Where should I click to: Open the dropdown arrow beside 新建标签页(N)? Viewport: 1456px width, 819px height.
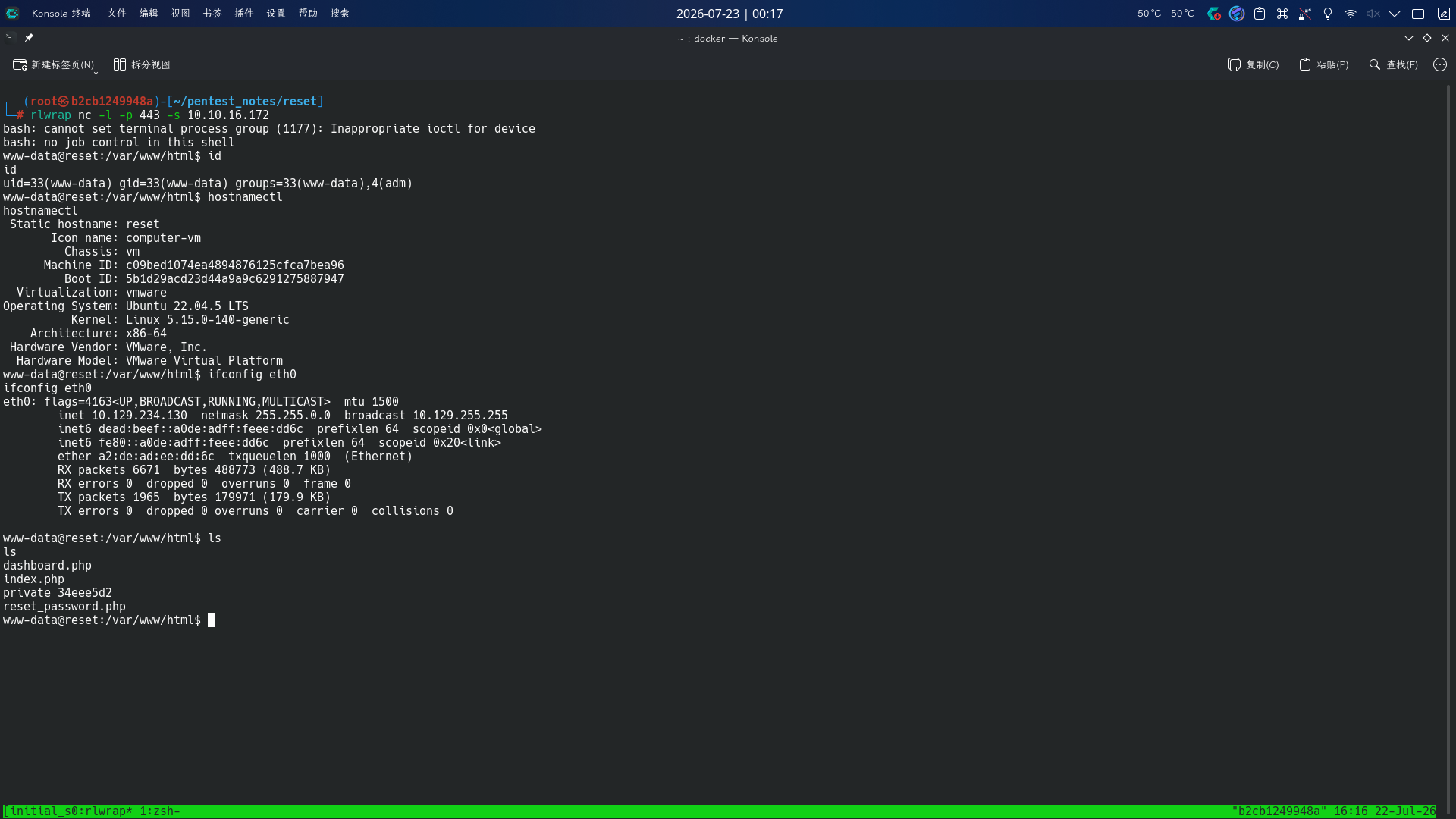[96, 71]
